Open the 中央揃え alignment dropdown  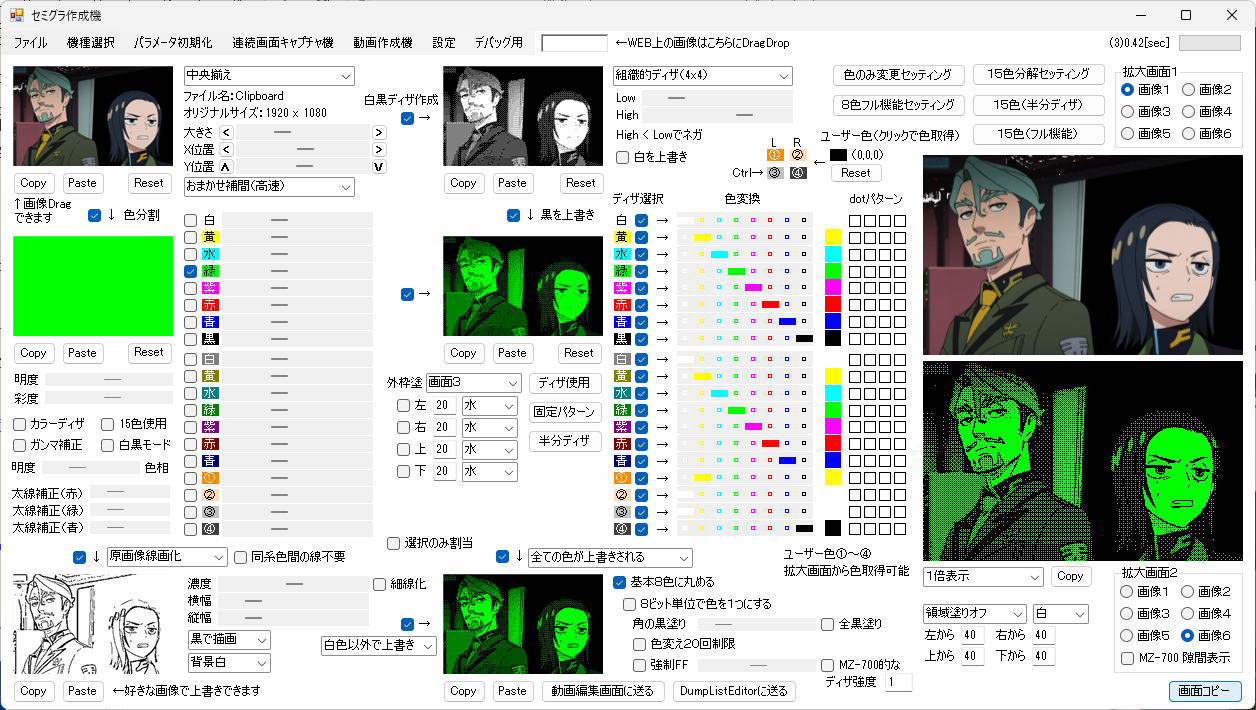coord(269,76)
